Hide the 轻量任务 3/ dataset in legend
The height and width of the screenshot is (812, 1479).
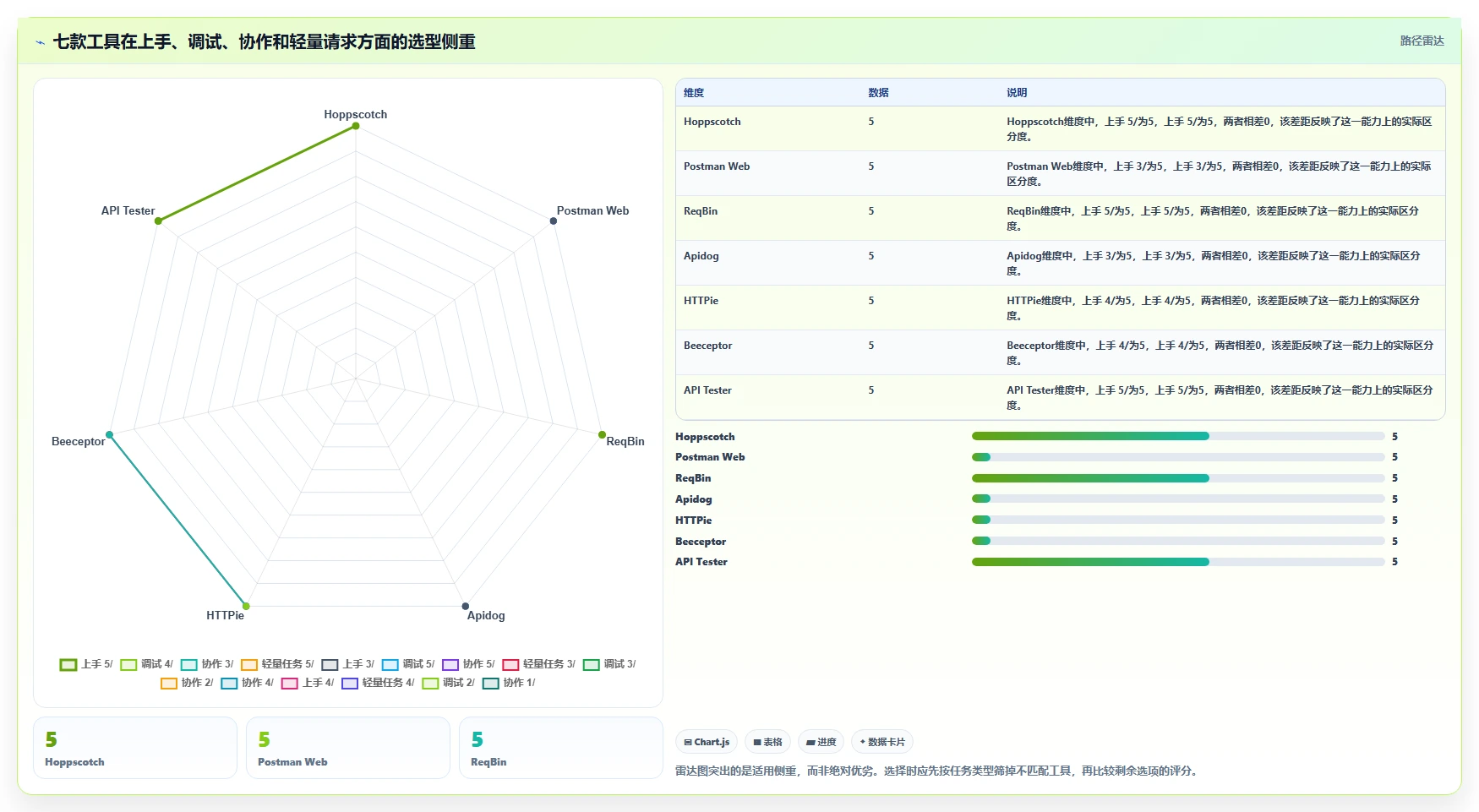point(538,664)
